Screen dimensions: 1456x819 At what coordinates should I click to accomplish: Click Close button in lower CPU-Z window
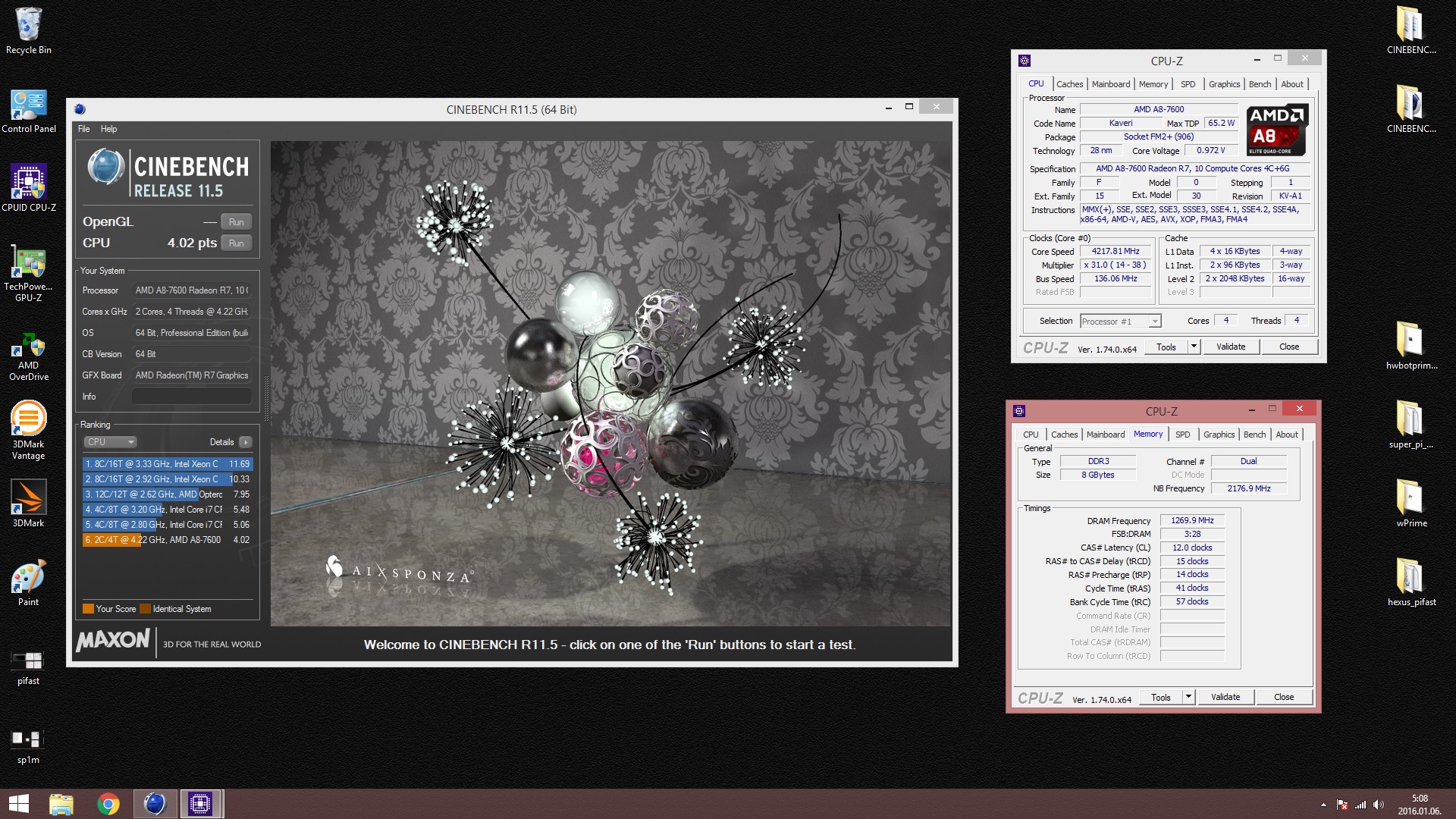(1283, 697)
